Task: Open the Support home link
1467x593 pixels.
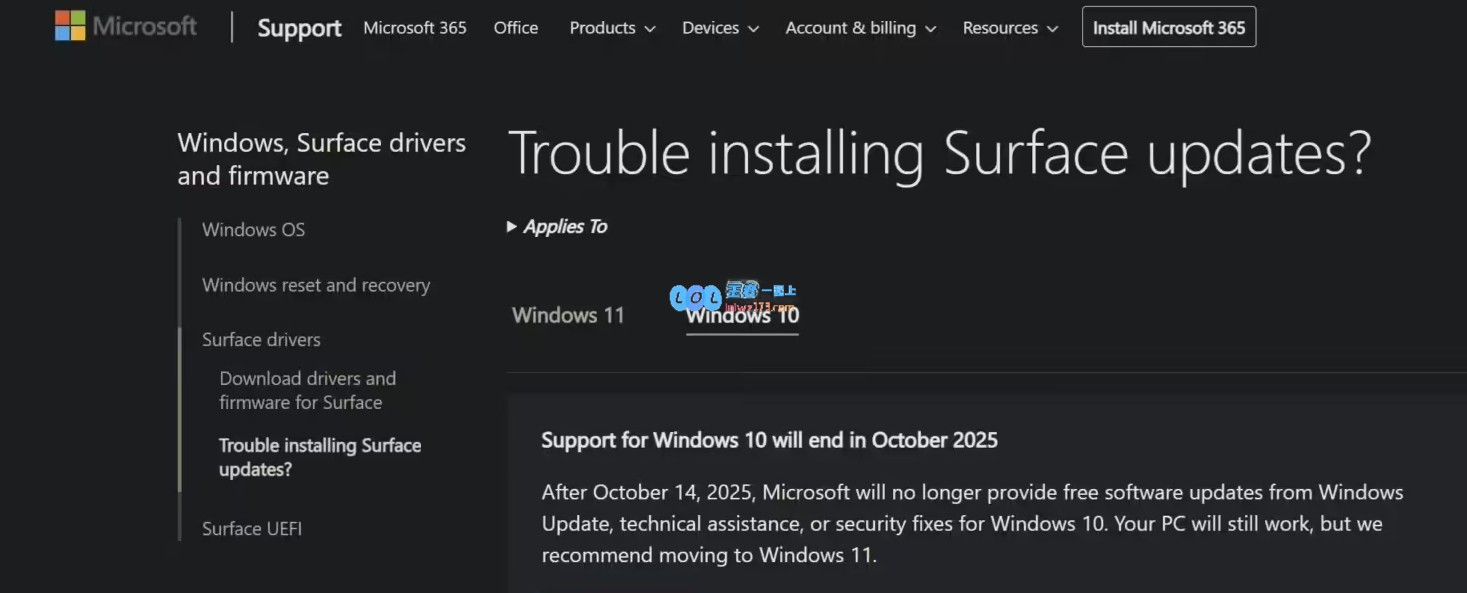Action: [299, 28]
